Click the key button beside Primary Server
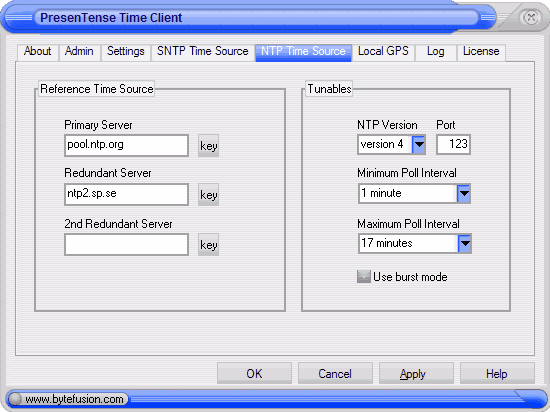The image size is (550, 412). click(208, 145)
